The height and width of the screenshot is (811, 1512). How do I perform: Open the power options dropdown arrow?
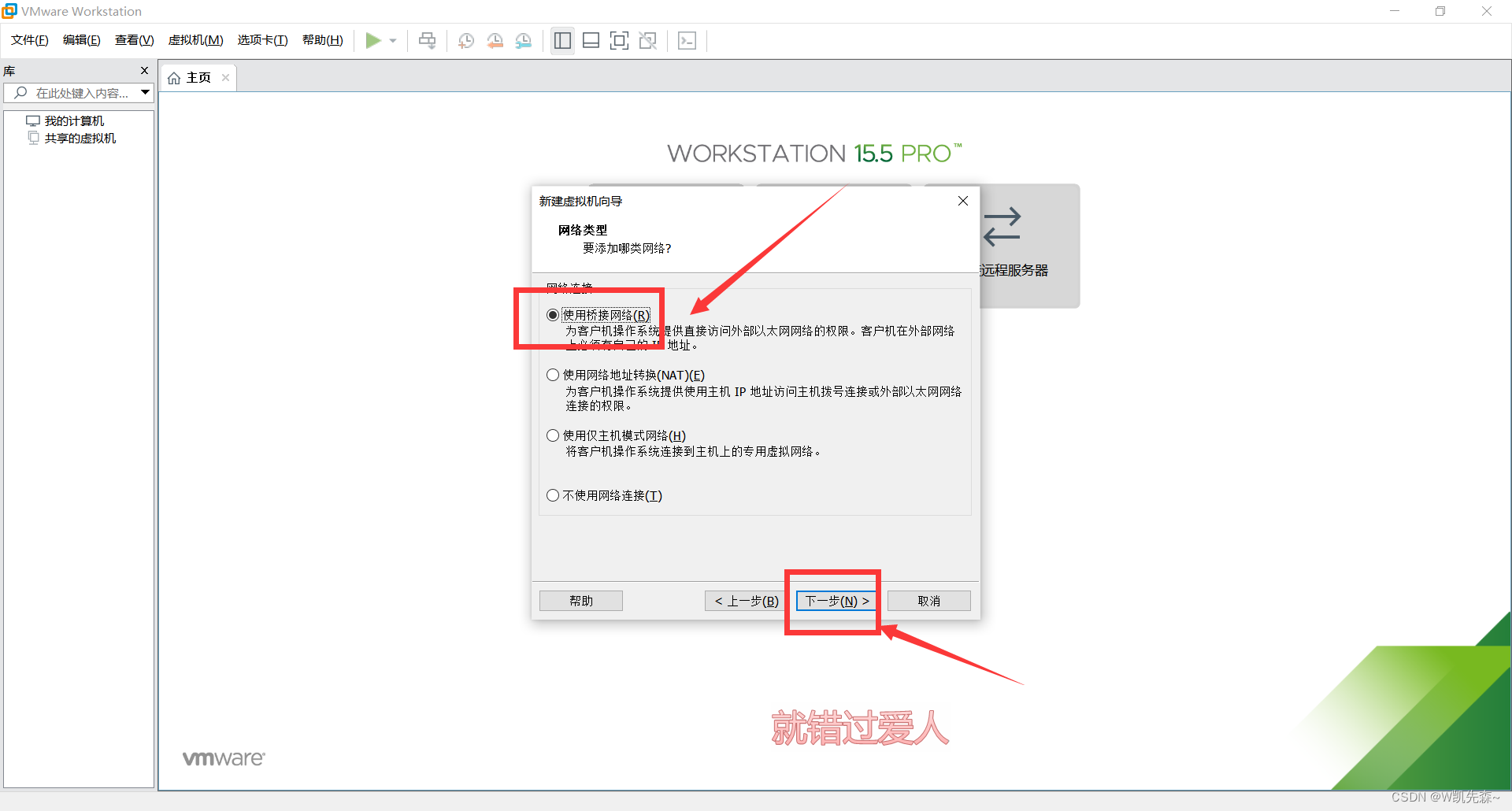[x=393, y=41]
